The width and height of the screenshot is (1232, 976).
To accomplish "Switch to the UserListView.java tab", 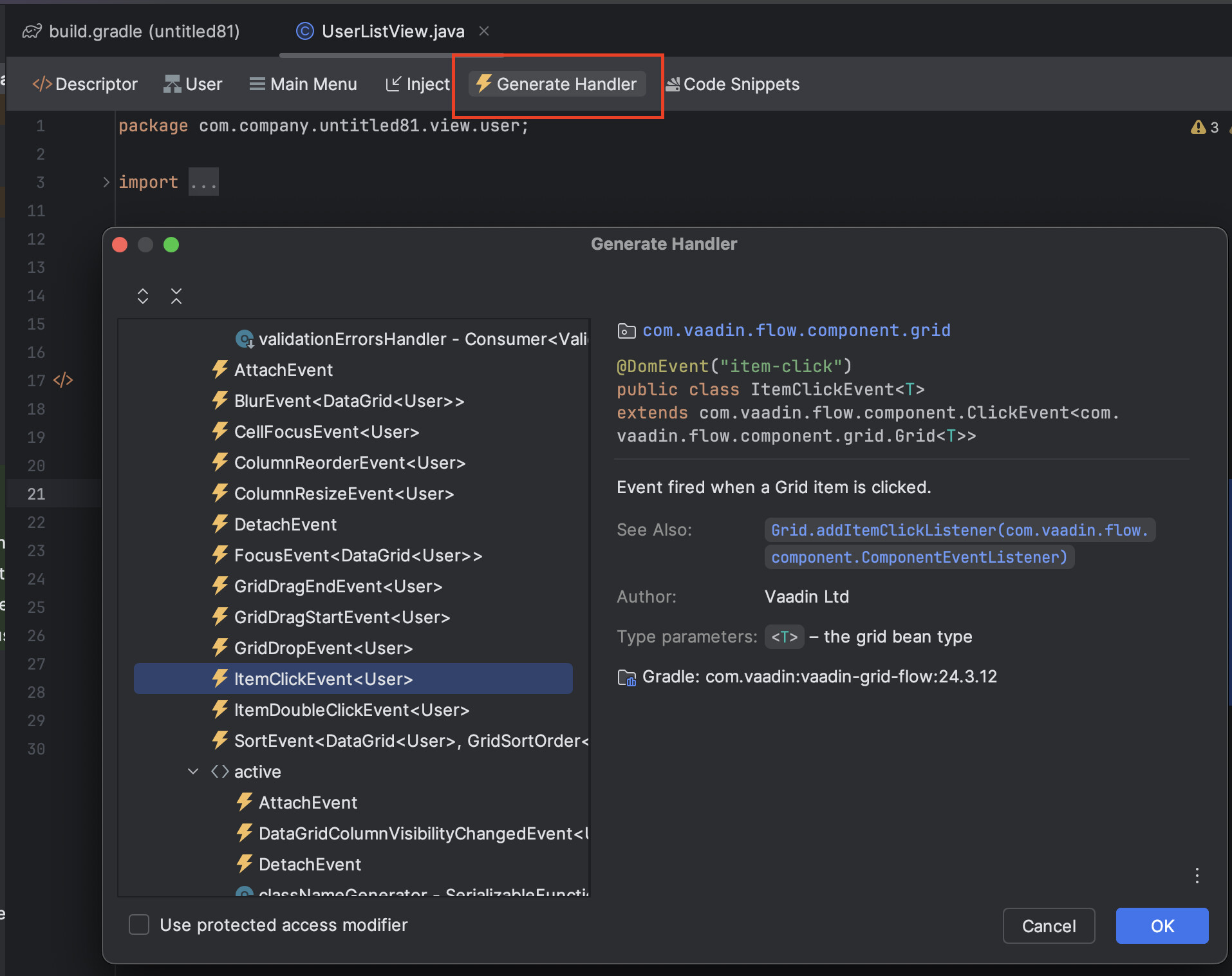I will [x=393, y=31].
